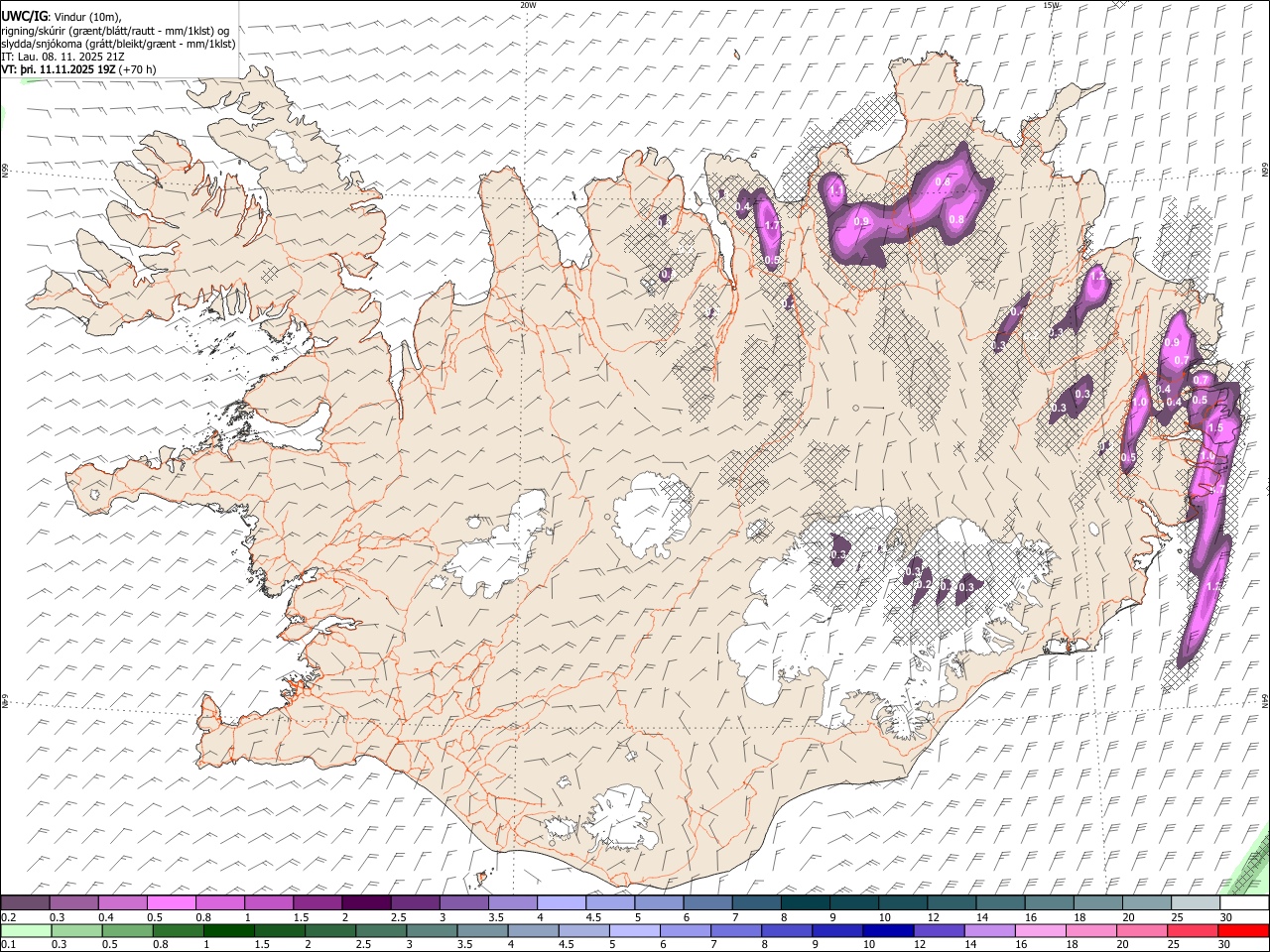Pick the navy blue swatch labeled 10 in the rain legend

click(889, 930)
